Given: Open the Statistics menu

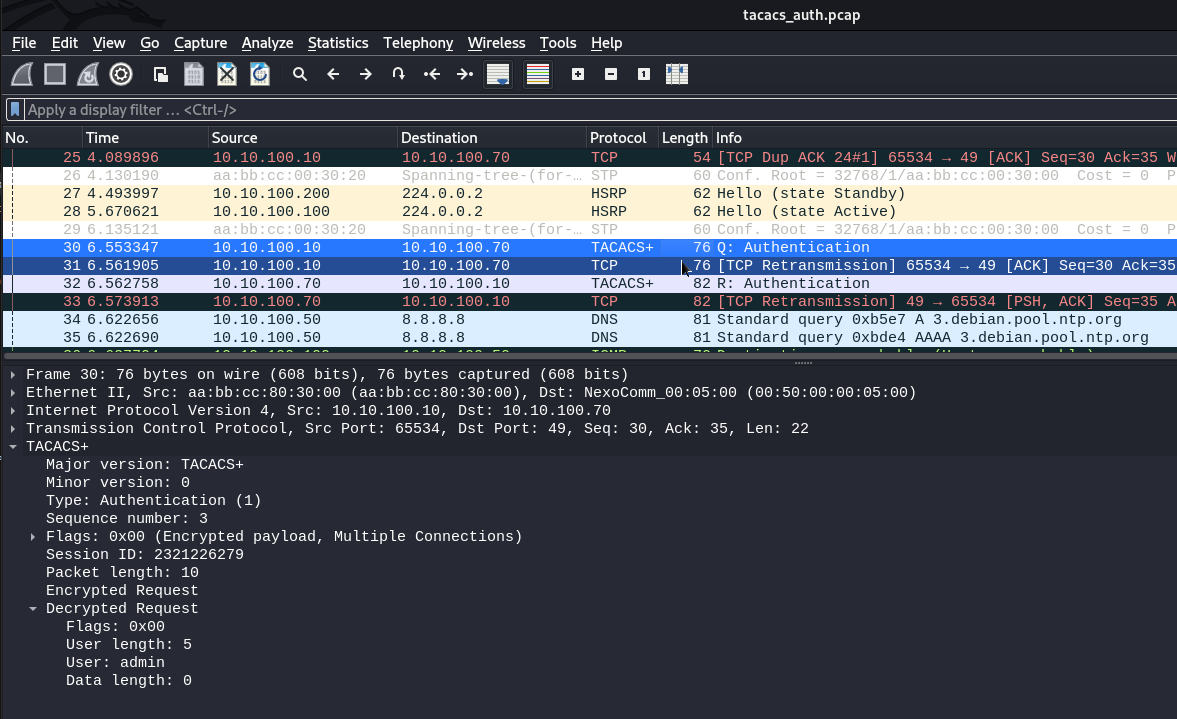Looking at the screenshot, I should (338, 43).
